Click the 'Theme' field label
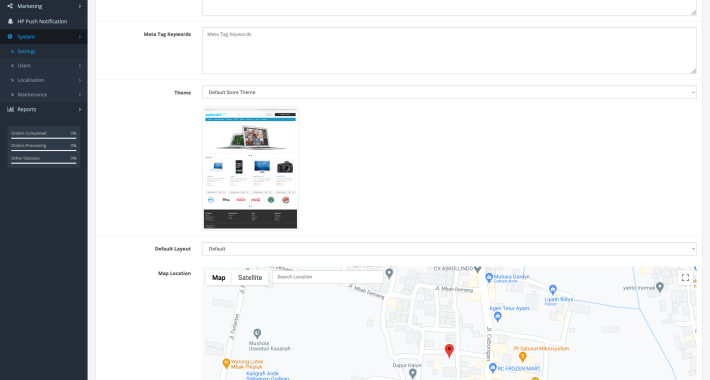Image resolution: width=710 pixels, height=380 pixels. (182, 93)
